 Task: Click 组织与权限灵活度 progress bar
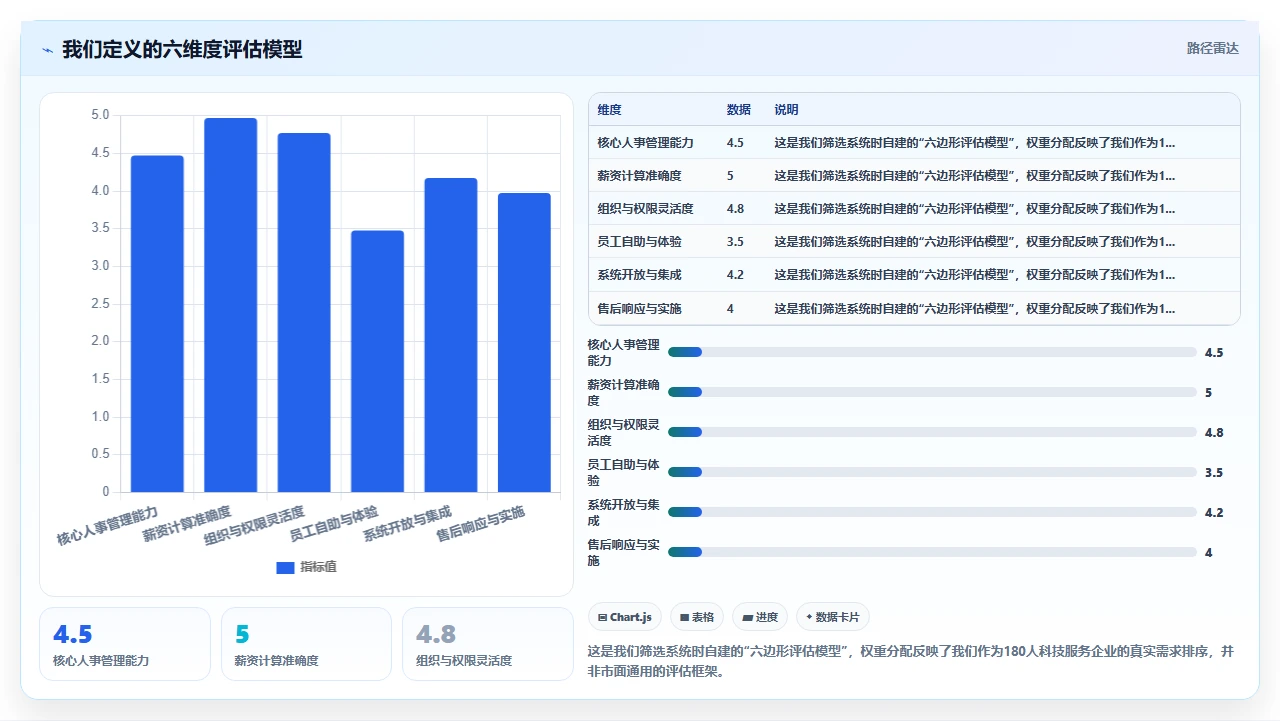click(932, 432)
